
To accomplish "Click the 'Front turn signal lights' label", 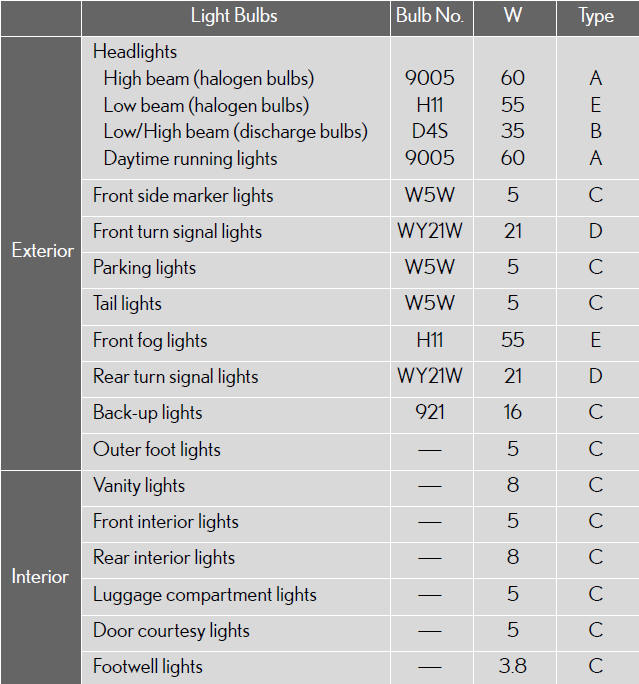I will (177, 232).
